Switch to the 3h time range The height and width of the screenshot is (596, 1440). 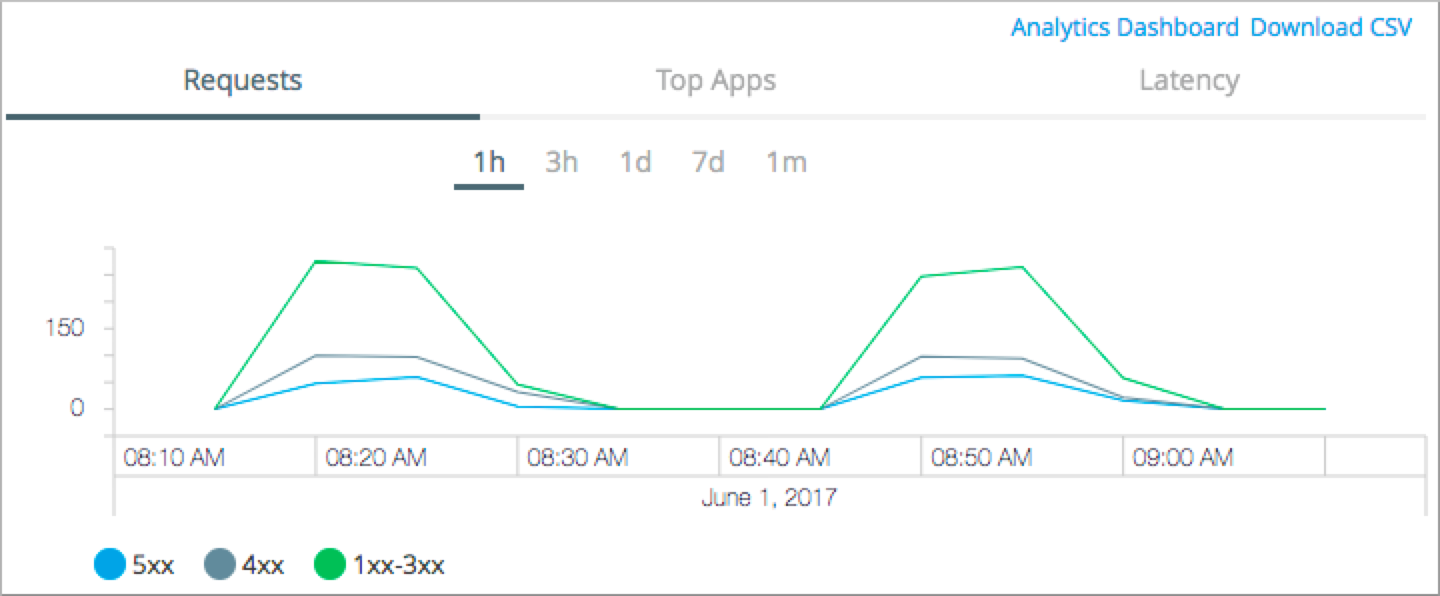pos(560,162)
